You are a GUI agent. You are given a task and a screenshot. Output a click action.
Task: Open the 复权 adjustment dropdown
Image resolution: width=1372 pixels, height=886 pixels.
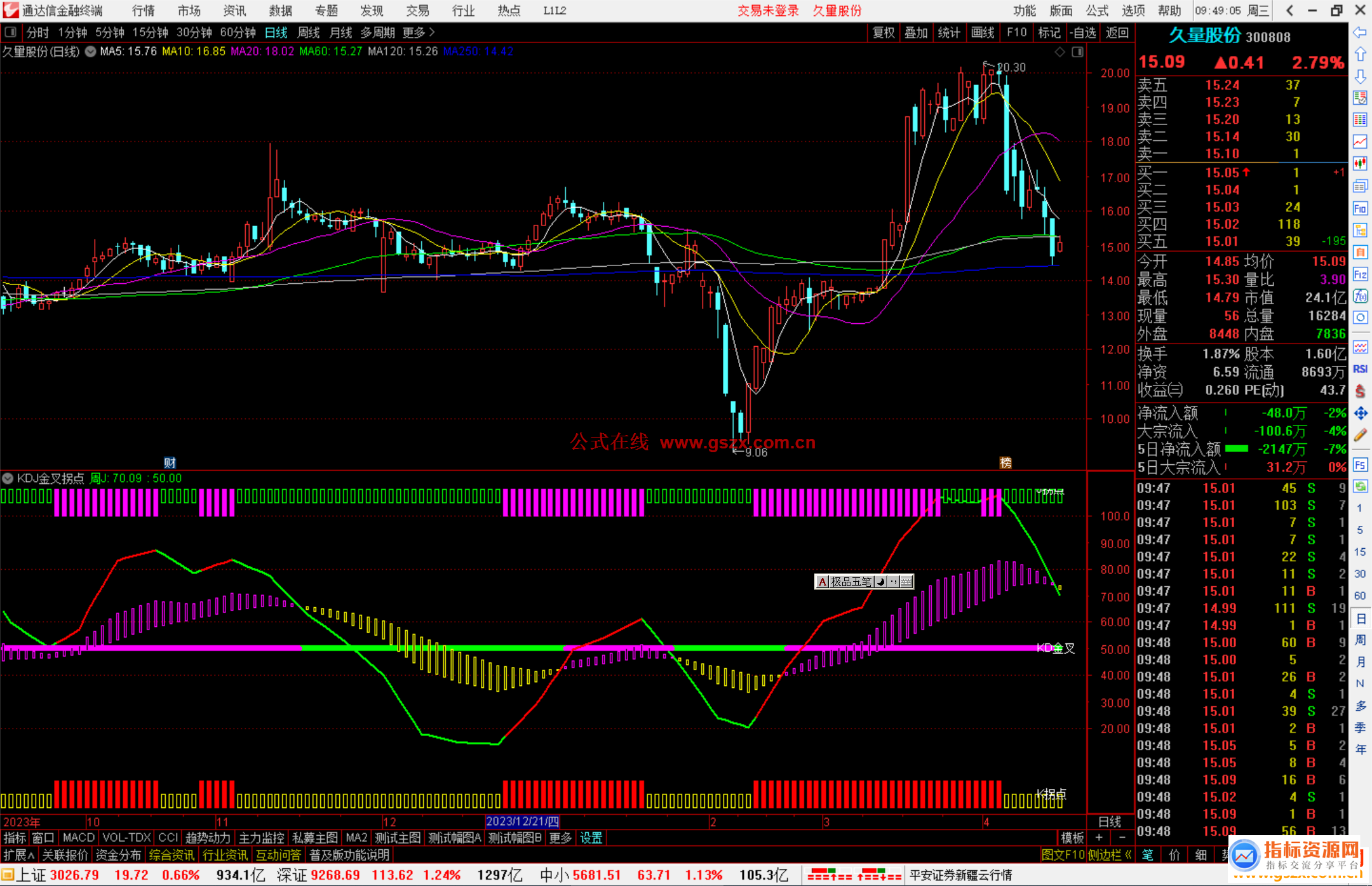884,32
